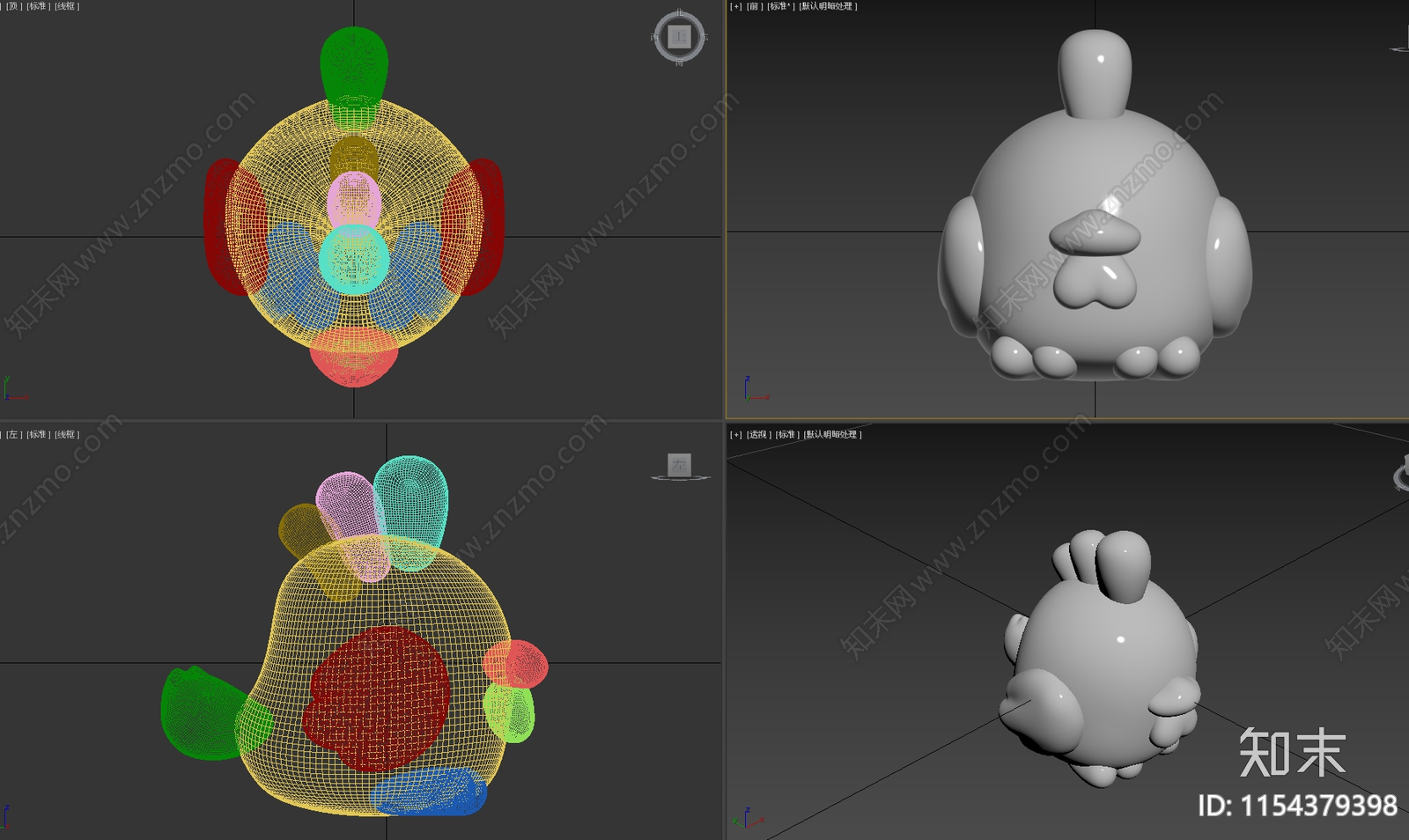The width and height of the screenshot is (1409, 840).
Task: Click the ViewCube in the top viewport
Action: (679, 37)
